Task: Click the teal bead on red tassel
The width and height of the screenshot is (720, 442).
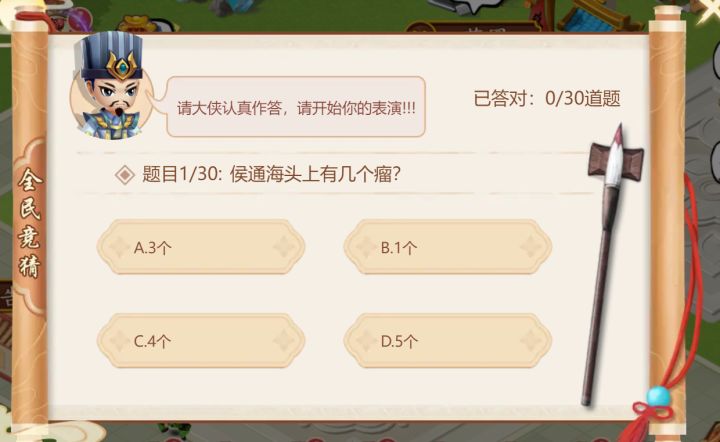Action: (x=657, y=397)
